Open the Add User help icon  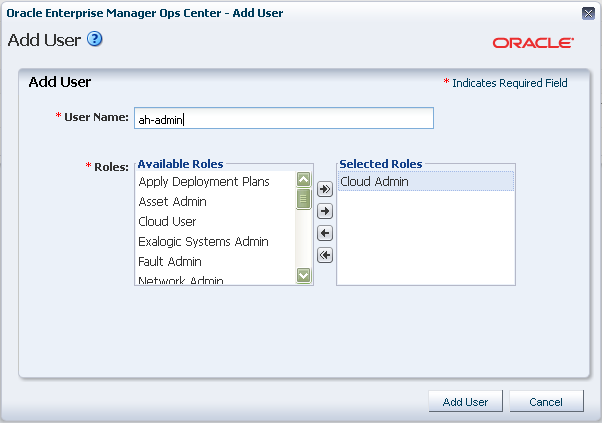pyautogui.click(x=94, y=39)
